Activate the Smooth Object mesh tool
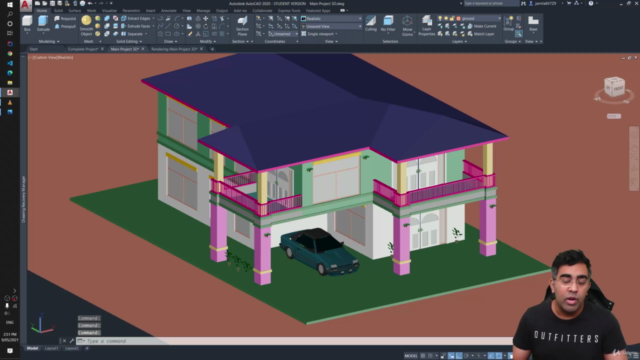 (86, 26)
